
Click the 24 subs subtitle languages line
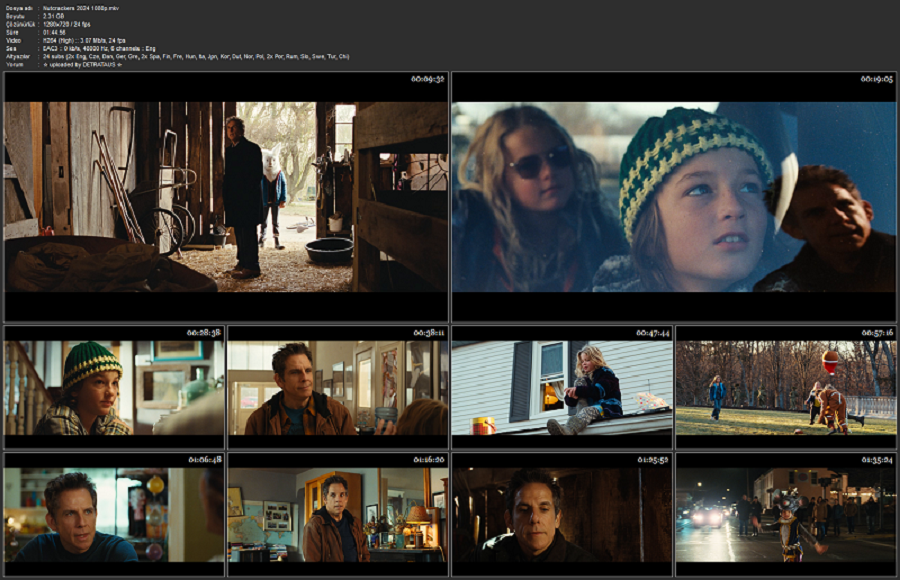[x=196, y=56]
